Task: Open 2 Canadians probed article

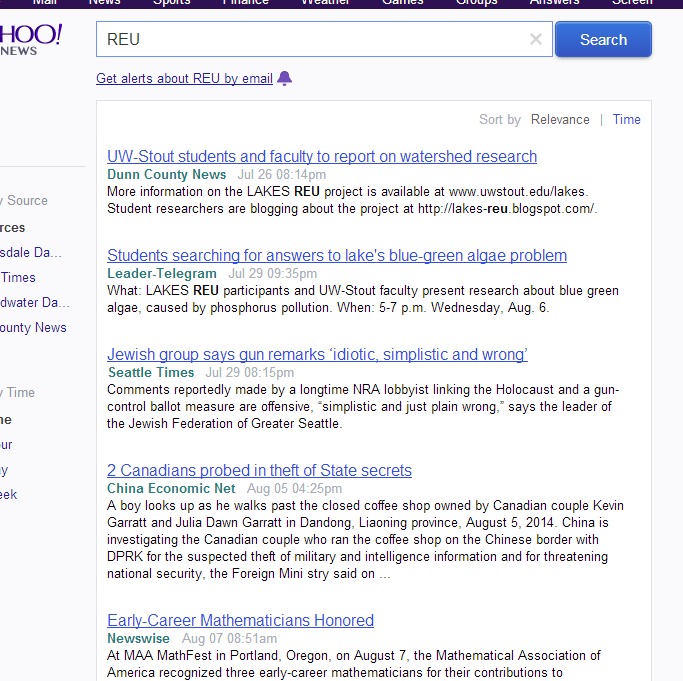Action: point(259,470)
